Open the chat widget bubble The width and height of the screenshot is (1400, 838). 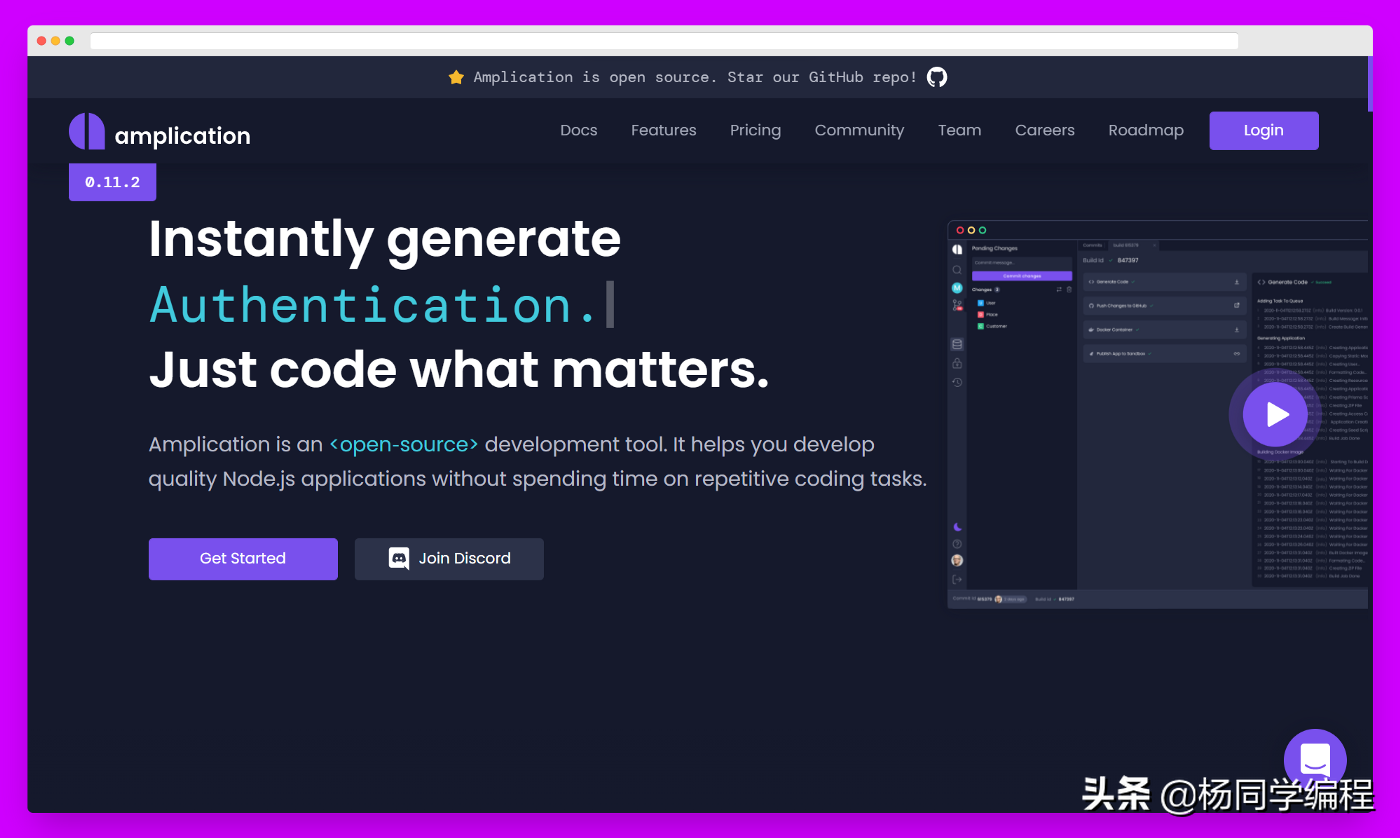pyautogui.click(x=1315, y=760)
